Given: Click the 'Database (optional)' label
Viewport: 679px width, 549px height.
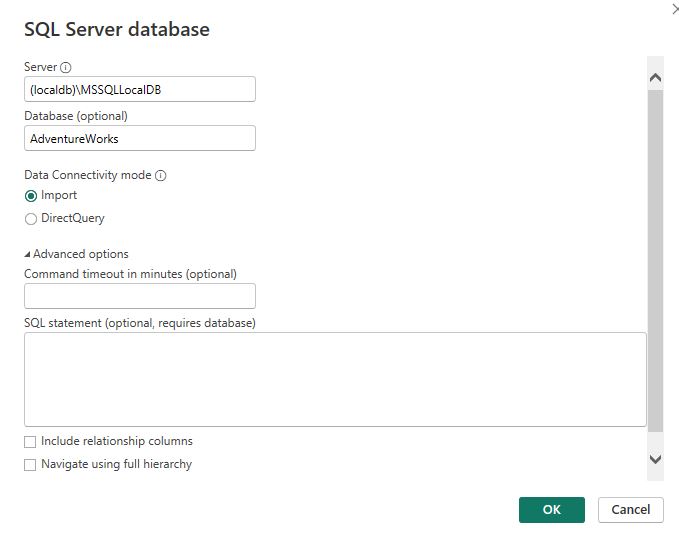Looking at the screenshot, I should [76, 116].
